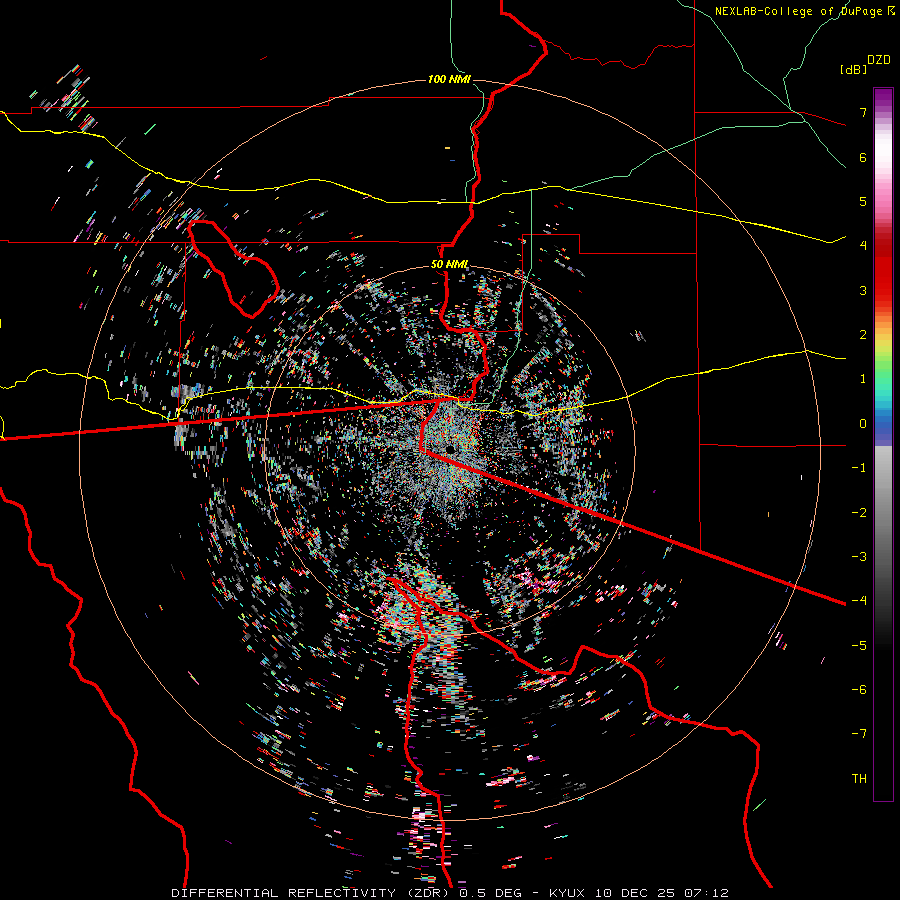Click the KYUX station identifier
The image size is (900, 900).
click(x=568, y=893)
